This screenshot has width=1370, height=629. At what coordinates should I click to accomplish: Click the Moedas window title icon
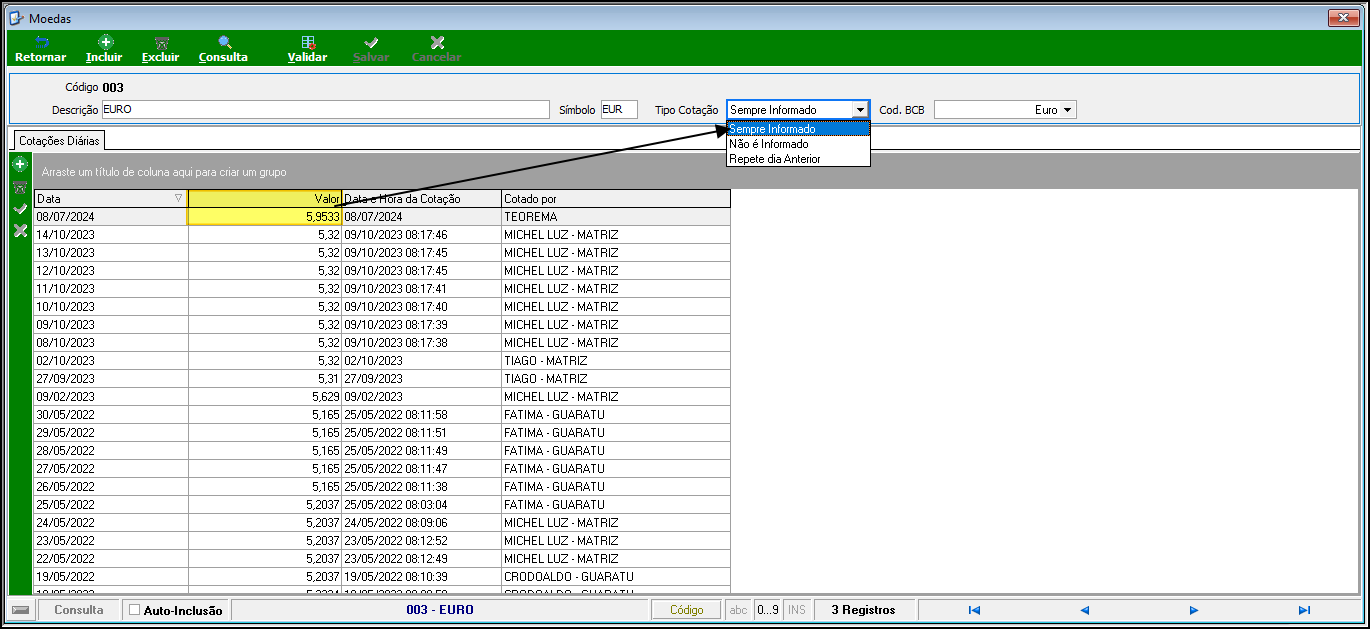(16, 18)
